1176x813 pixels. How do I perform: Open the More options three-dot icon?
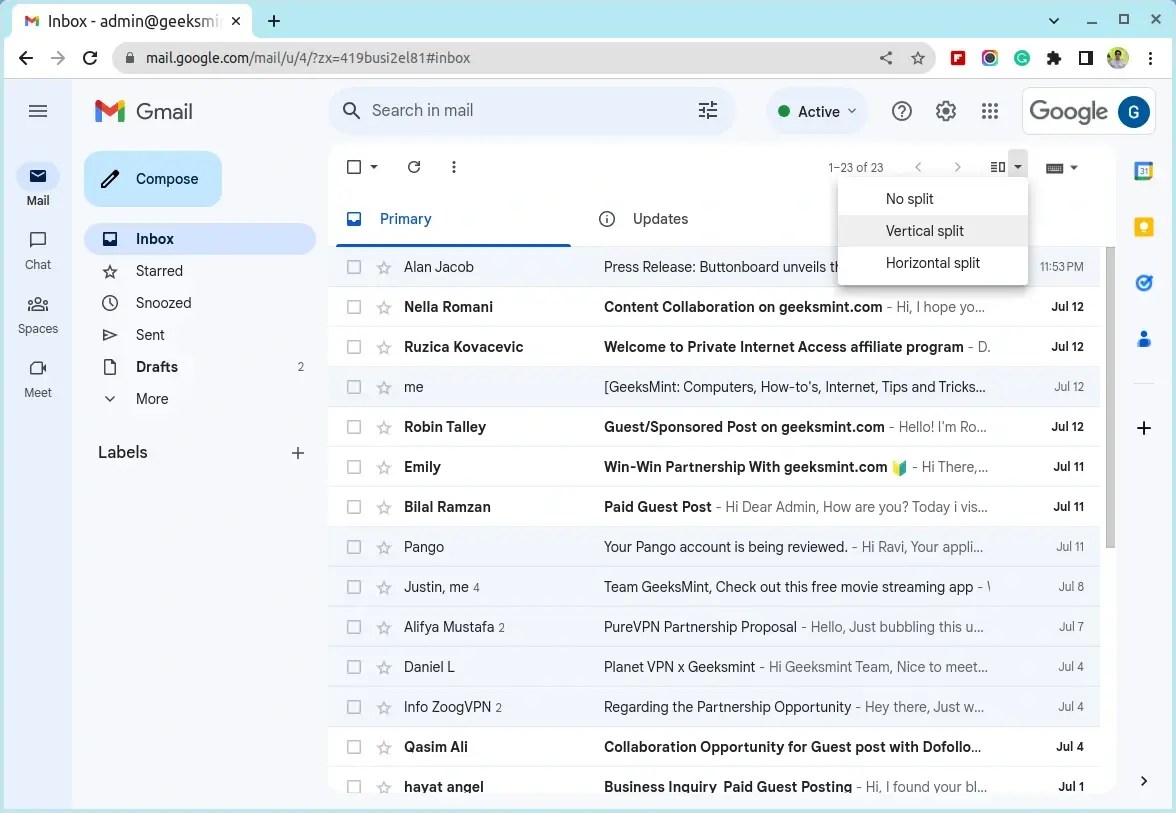click(x=454, y=167)
